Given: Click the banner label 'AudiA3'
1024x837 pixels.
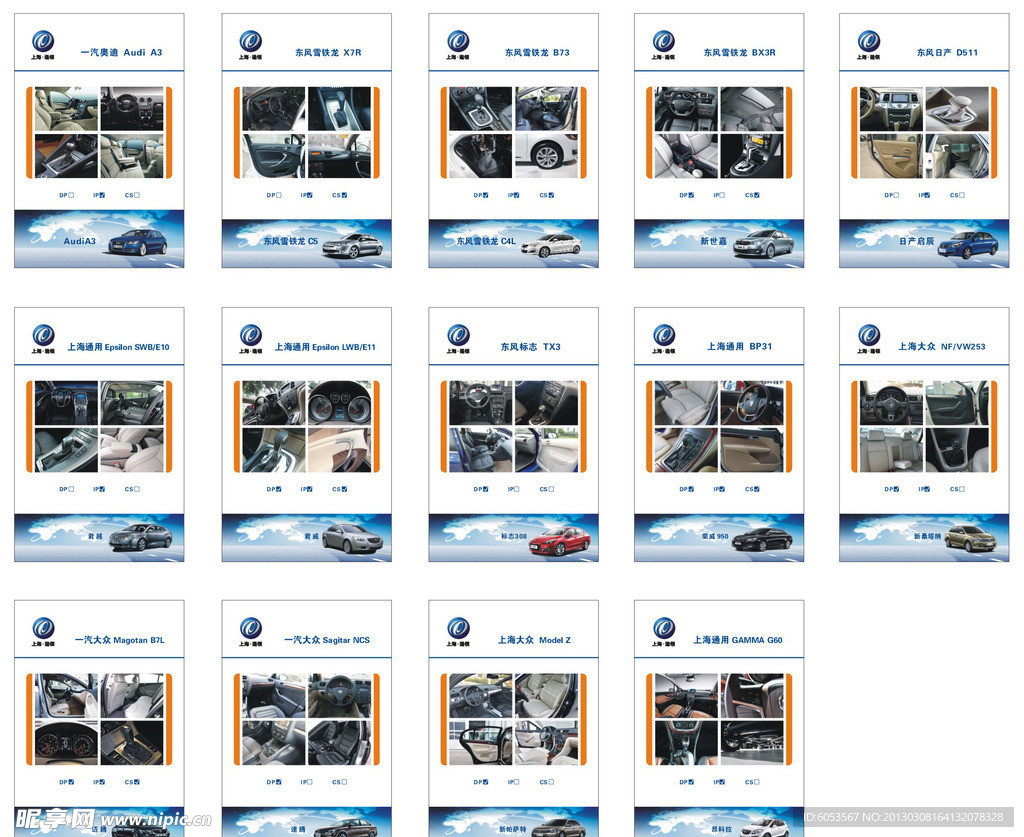Looking at the screenshot, I should click(80, 241).
